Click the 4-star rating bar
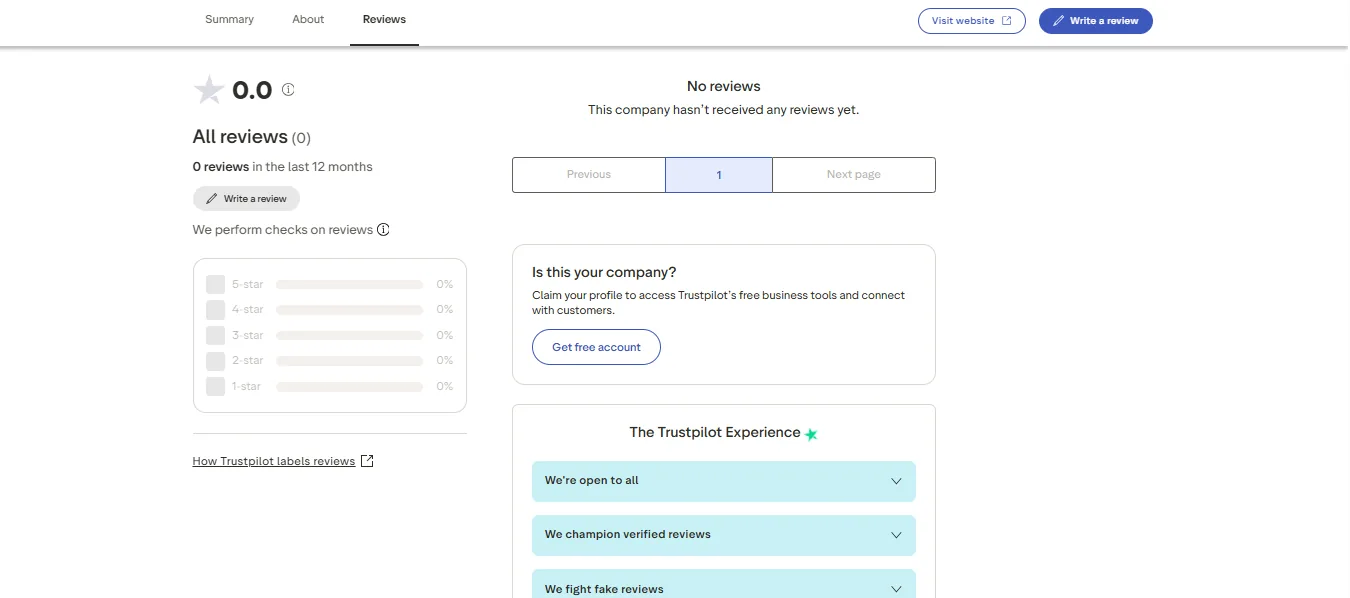 click(x=350, y=310)
